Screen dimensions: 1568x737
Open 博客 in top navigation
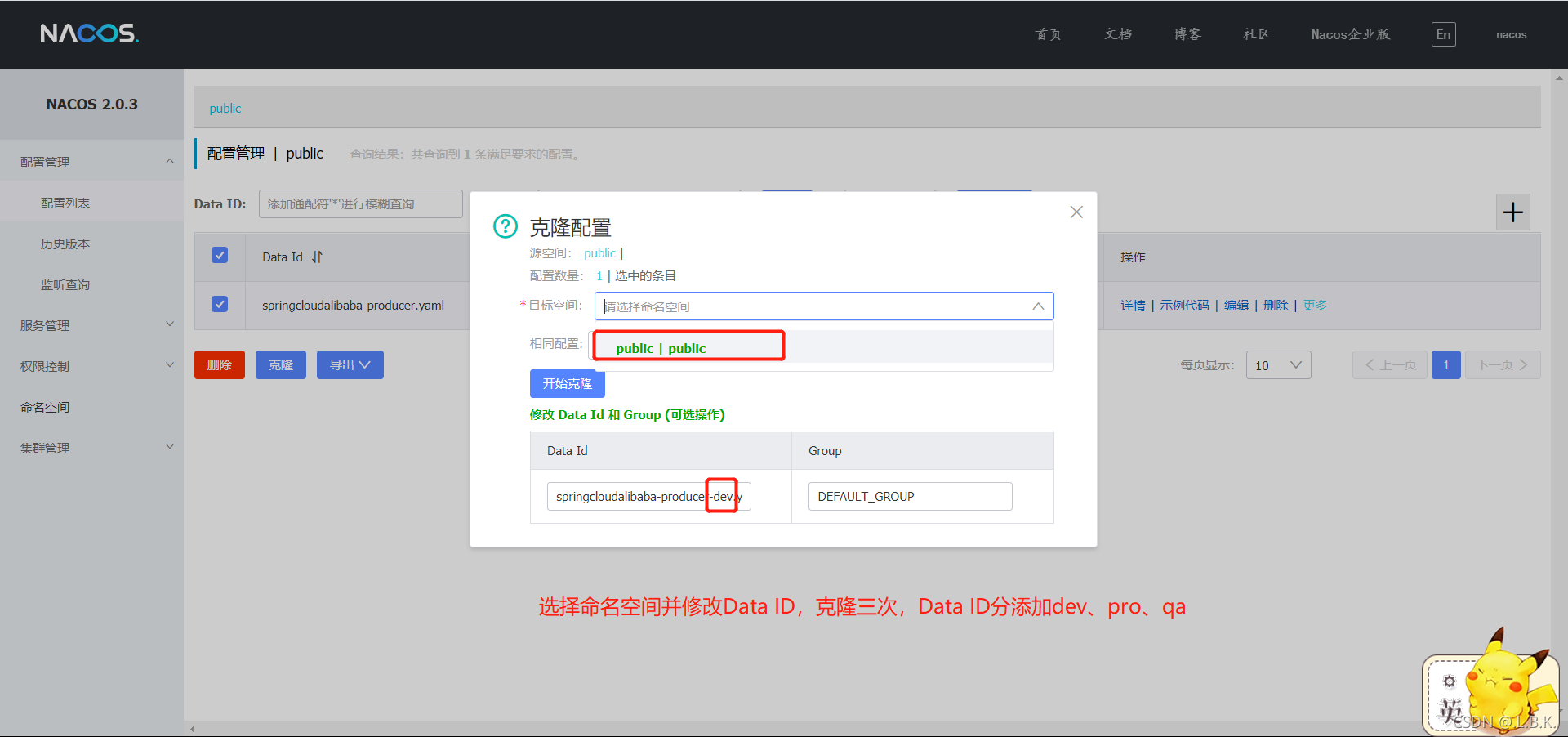1187,34
